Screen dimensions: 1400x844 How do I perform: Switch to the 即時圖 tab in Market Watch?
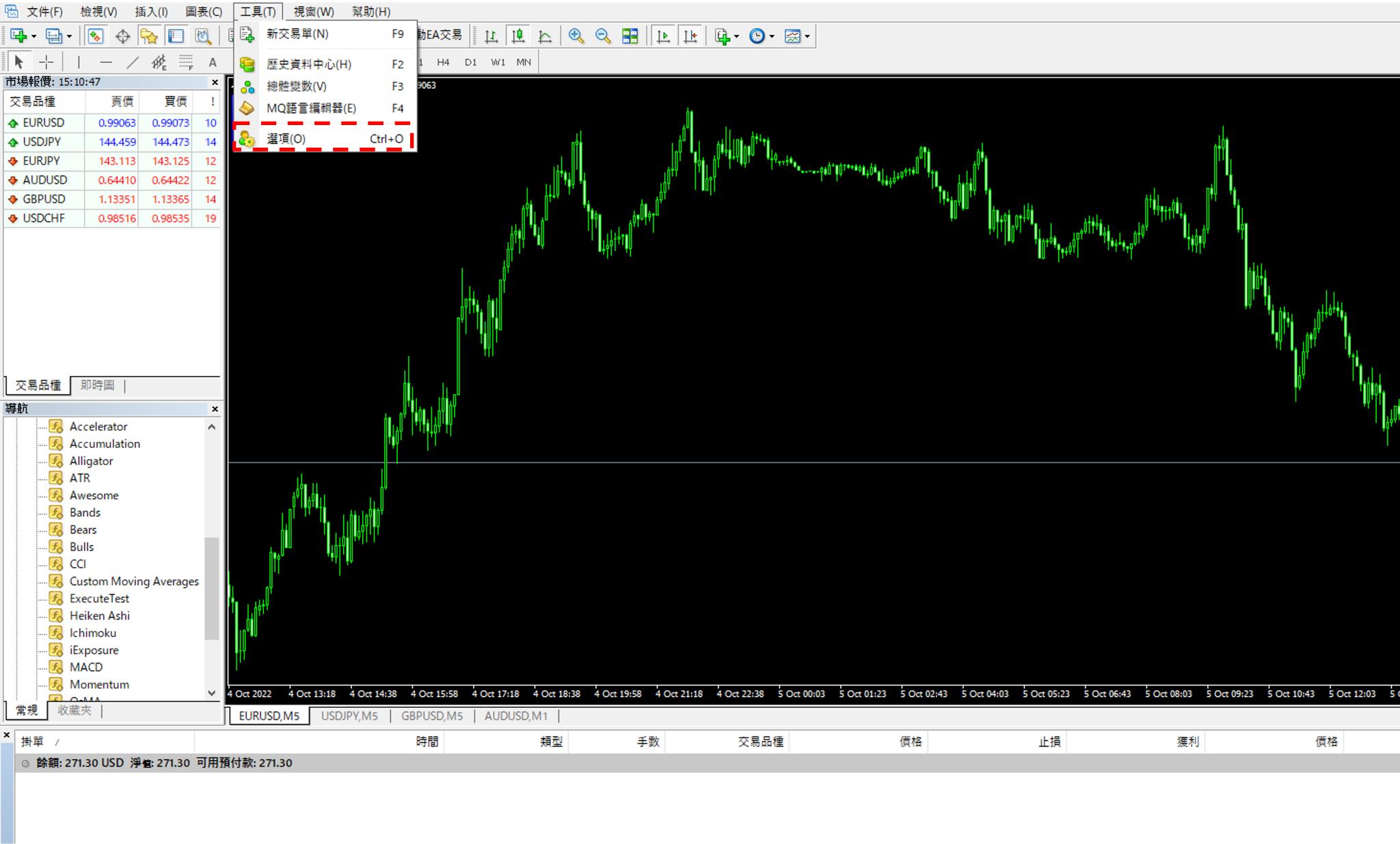(x=98, y=385)
